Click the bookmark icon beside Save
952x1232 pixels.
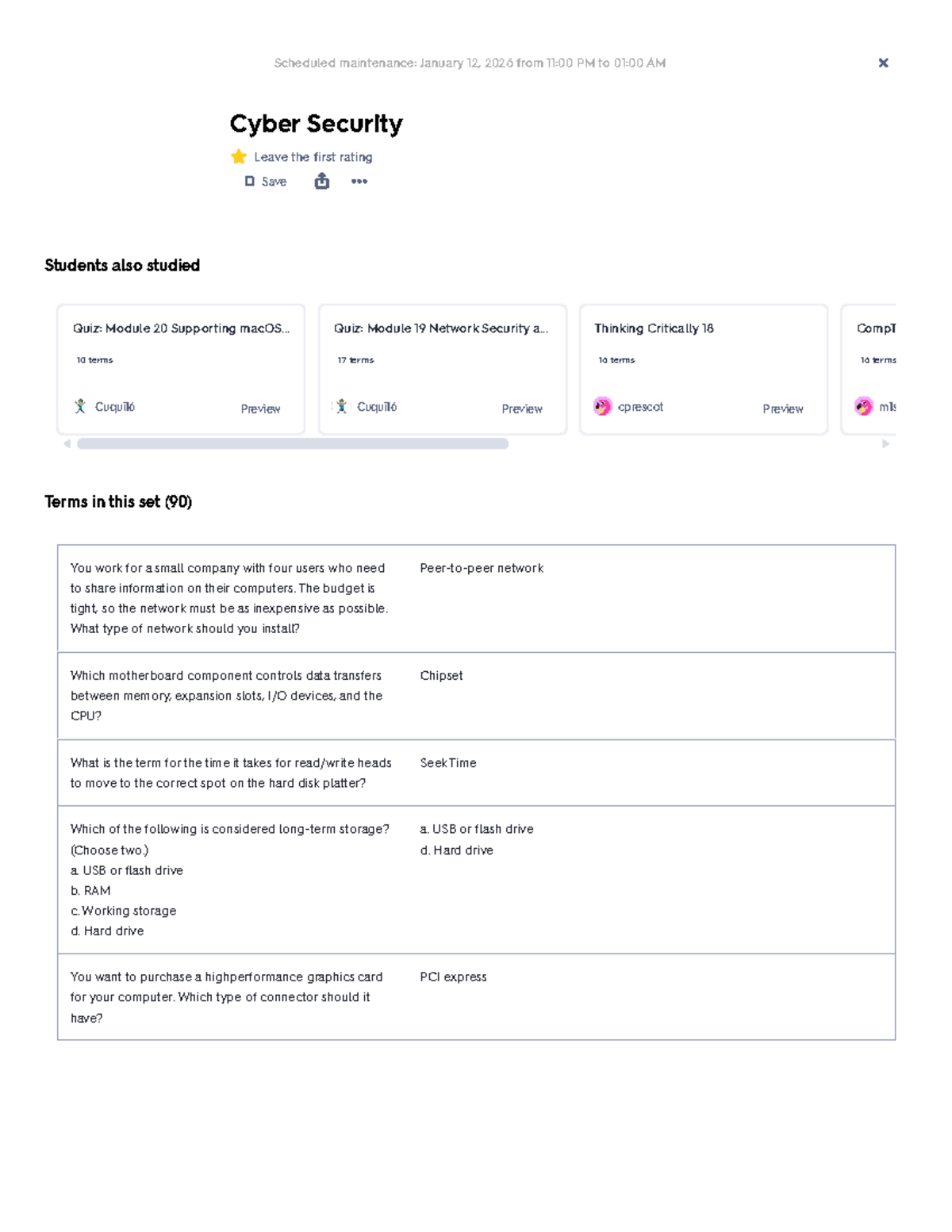[249, 182]
